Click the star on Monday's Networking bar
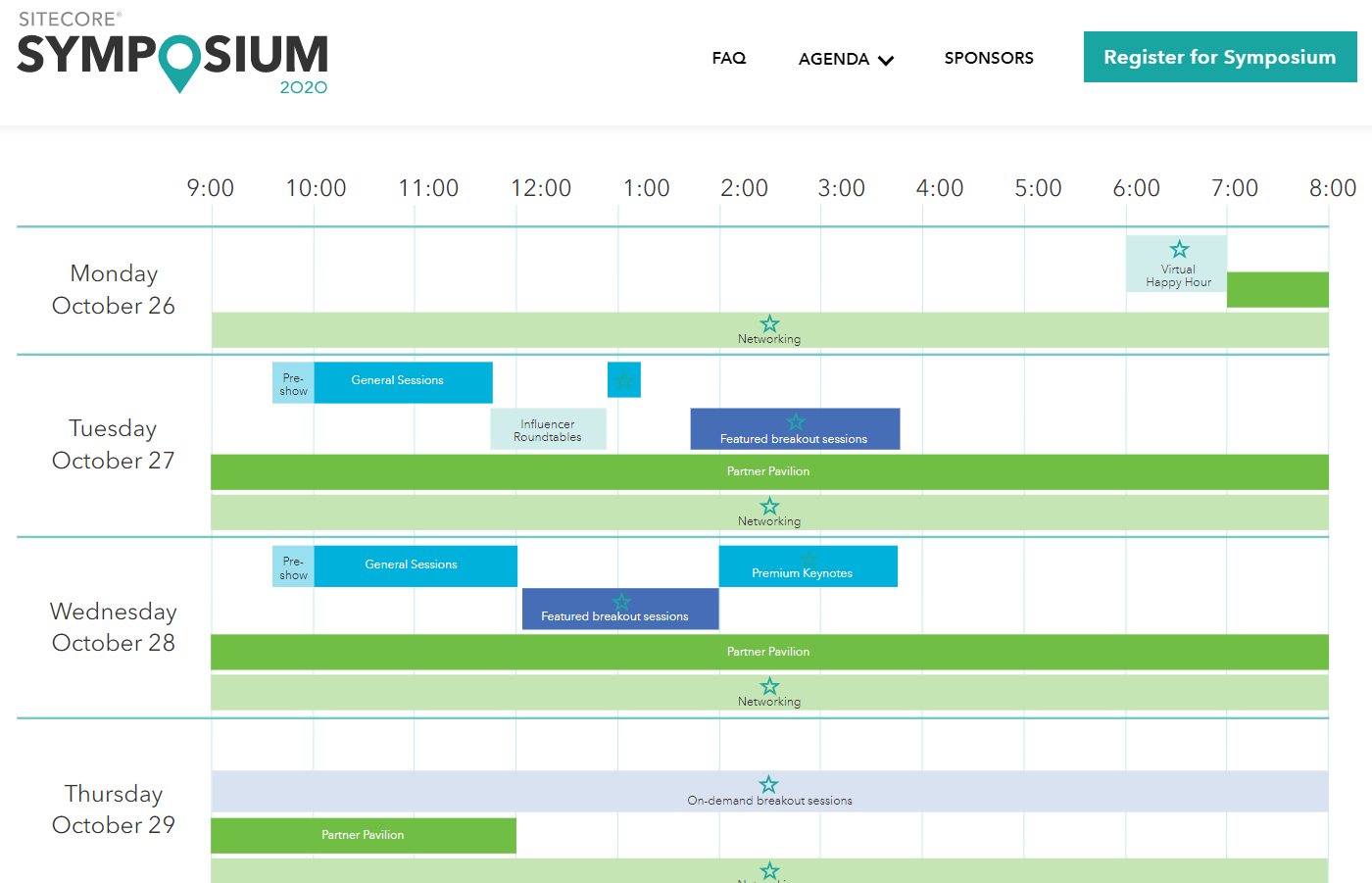 pyautogui.click(x=769, y=324)
